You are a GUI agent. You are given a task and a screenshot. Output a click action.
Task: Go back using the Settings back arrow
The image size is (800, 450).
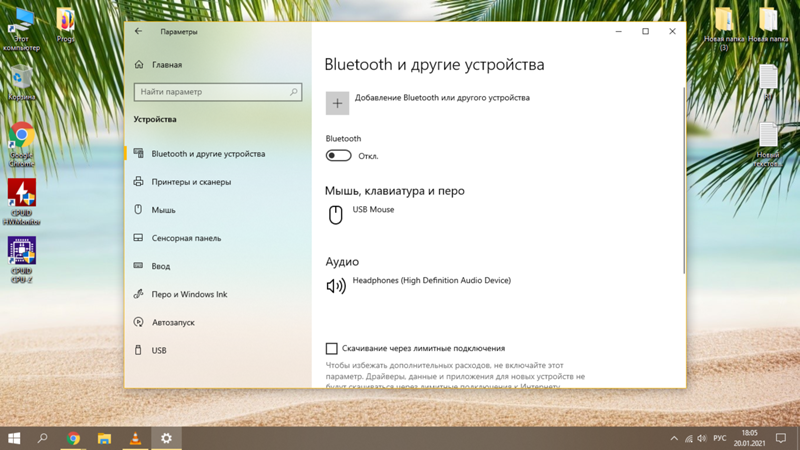(x=138, y=31)
